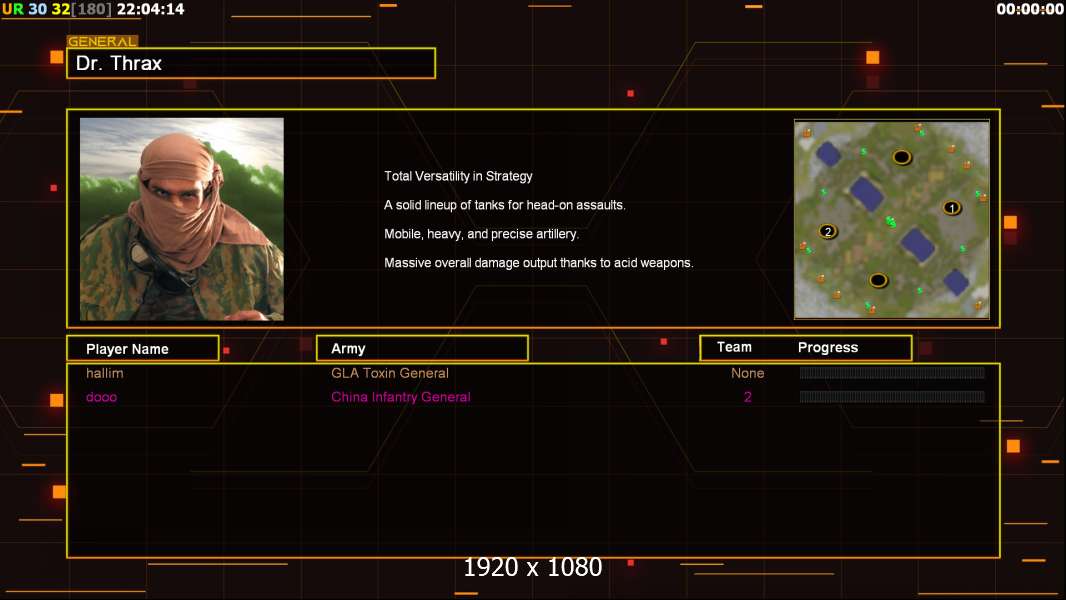
Task: Select the empty bottom start marker on minimap
Action: point(878,280)
